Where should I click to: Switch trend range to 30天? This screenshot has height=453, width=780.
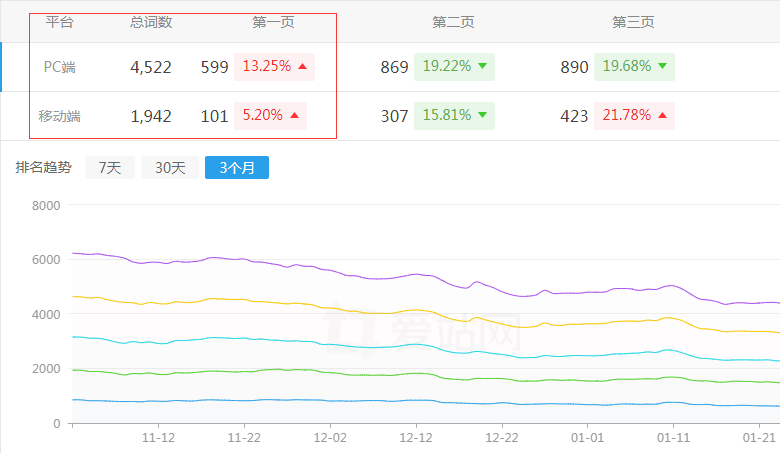[169, 168]
